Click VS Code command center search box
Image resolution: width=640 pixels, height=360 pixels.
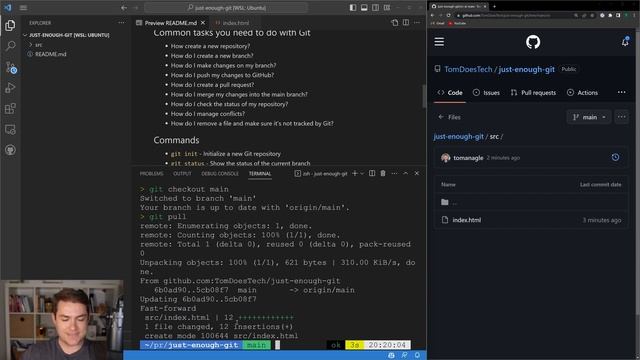point(226,8)
